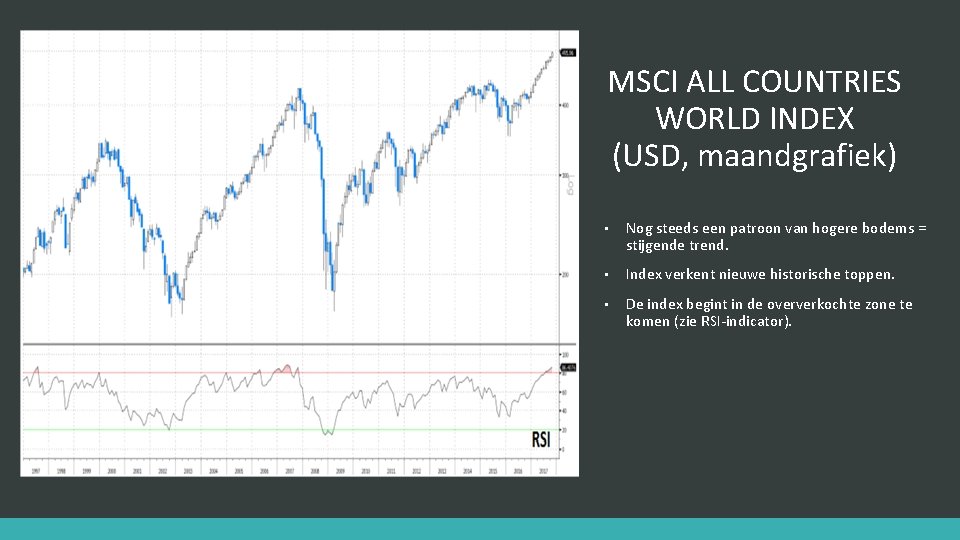Screen dimensions: 960x540
Task: Select the bullet 'Index verkent nieuwe historische toppen.'
Action: (x=760, y=274)
